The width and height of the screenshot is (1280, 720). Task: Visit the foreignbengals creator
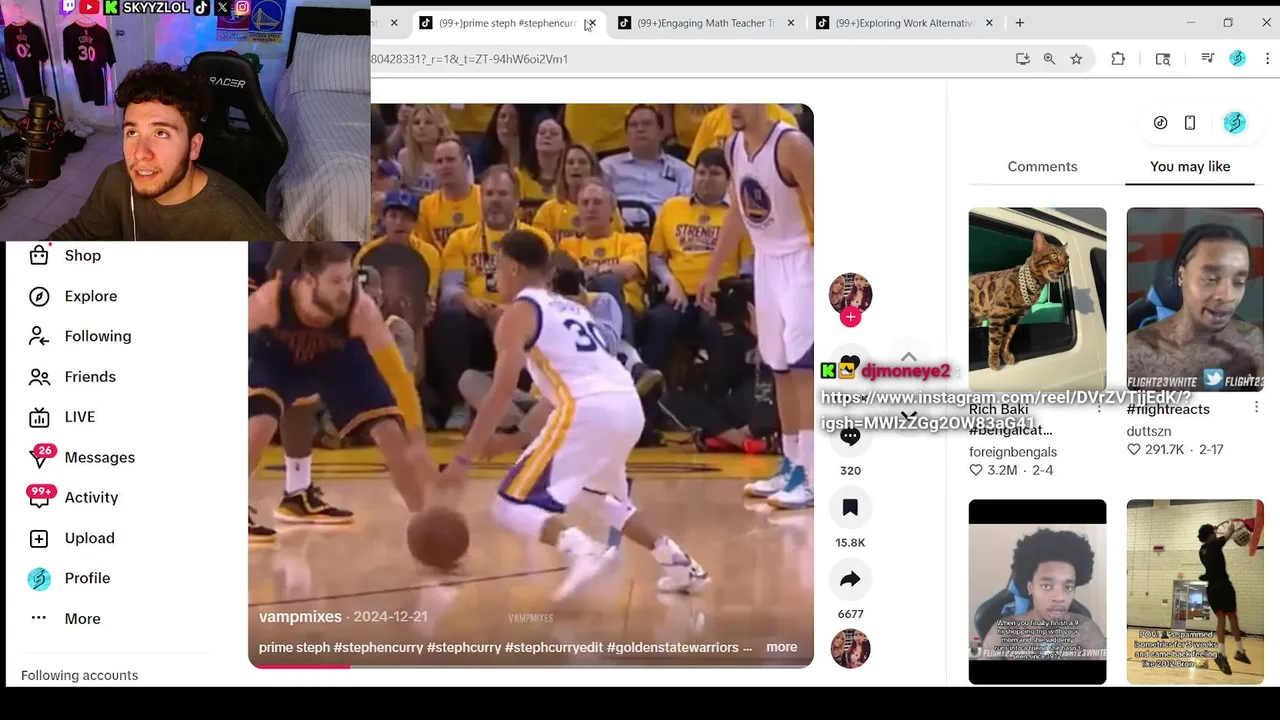(x=1013, y=452)
